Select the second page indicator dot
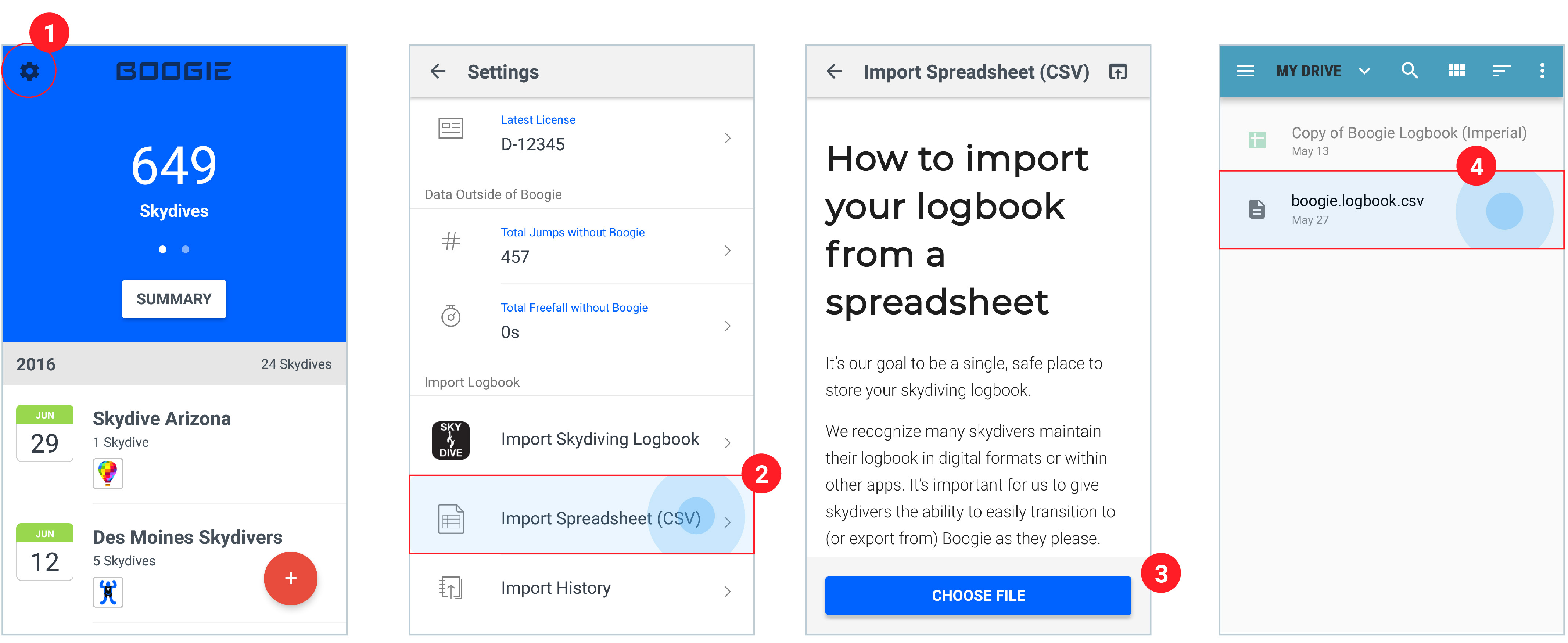This screenshot has height=643, width=1568. [186, 249]
